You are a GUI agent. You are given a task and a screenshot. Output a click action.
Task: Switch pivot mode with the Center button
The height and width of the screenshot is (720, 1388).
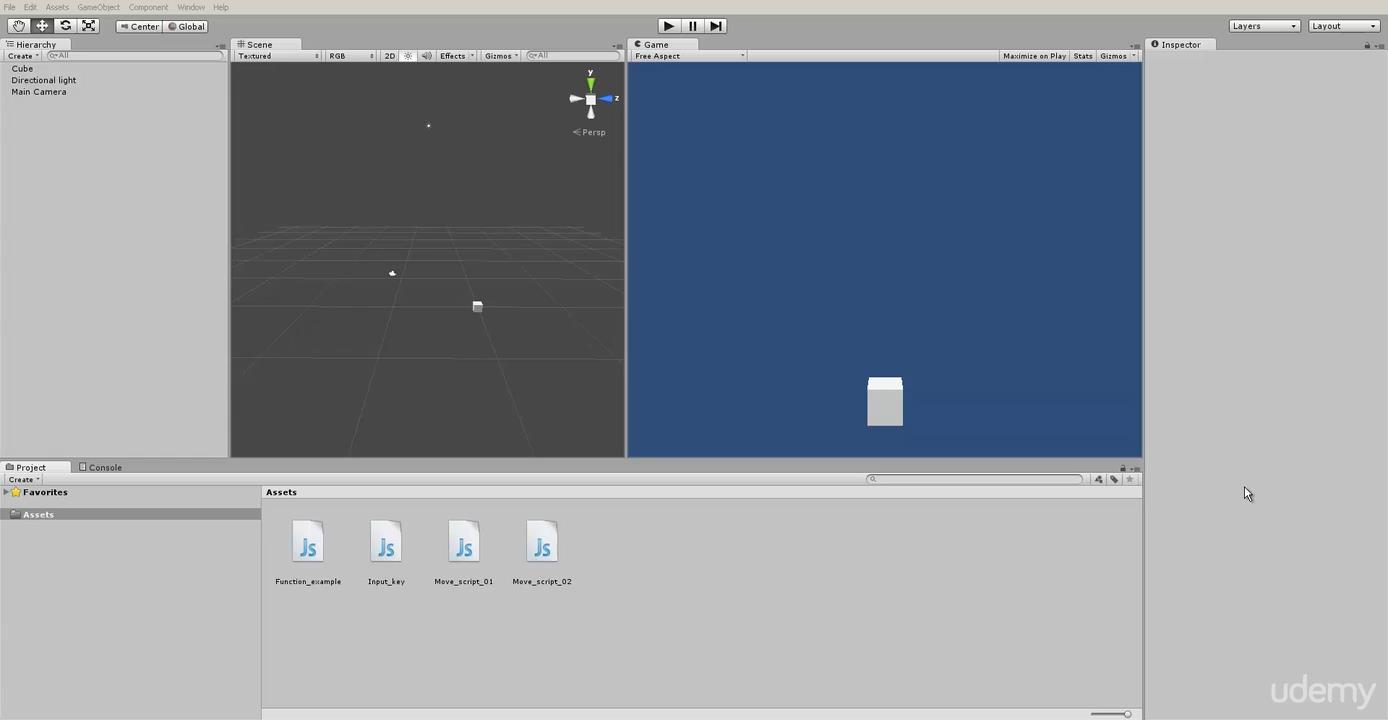coord(139,26)
